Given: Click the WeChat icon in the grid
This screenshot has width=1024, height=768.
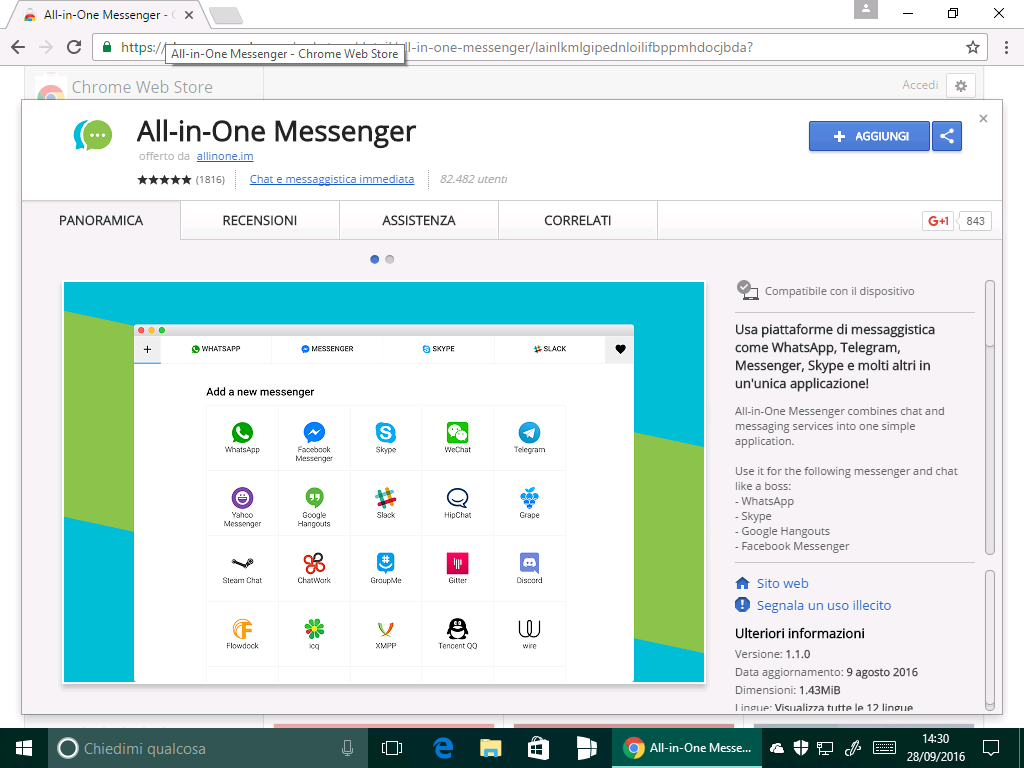Looking at the screenshot, I should (x=458, y=432).
